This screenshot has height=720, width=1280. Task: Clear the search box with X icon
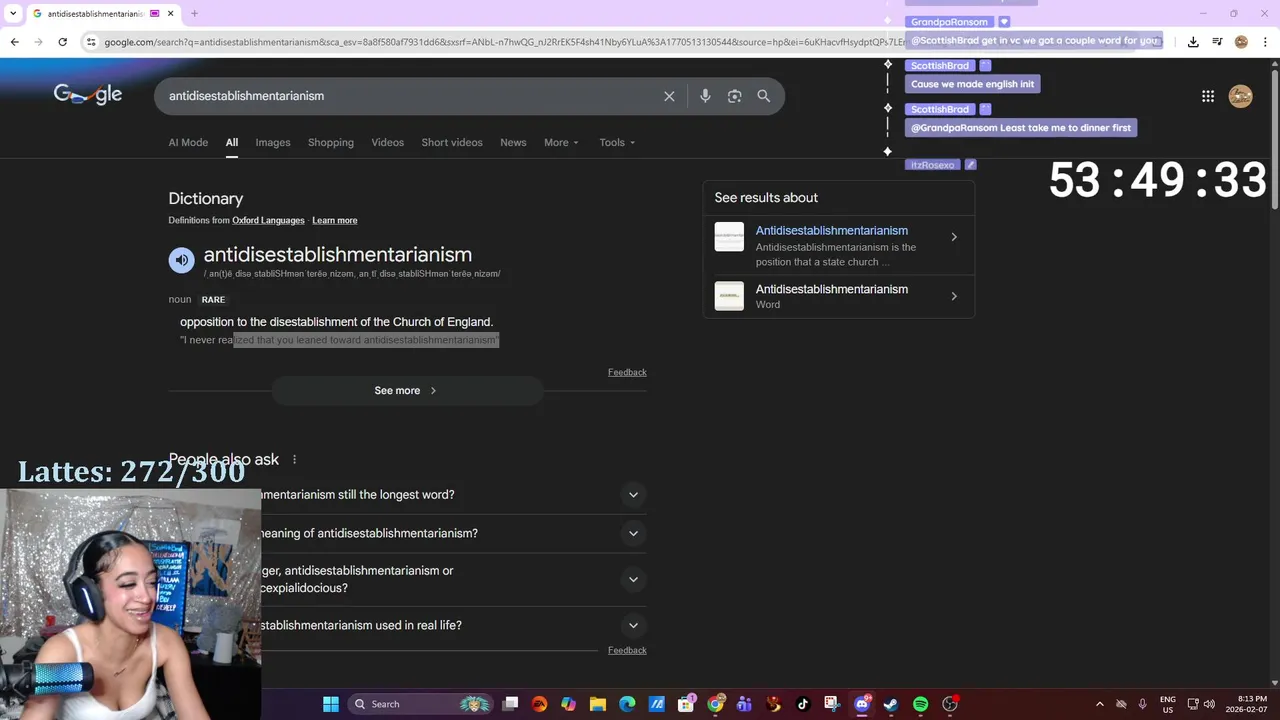pos(669,96)
